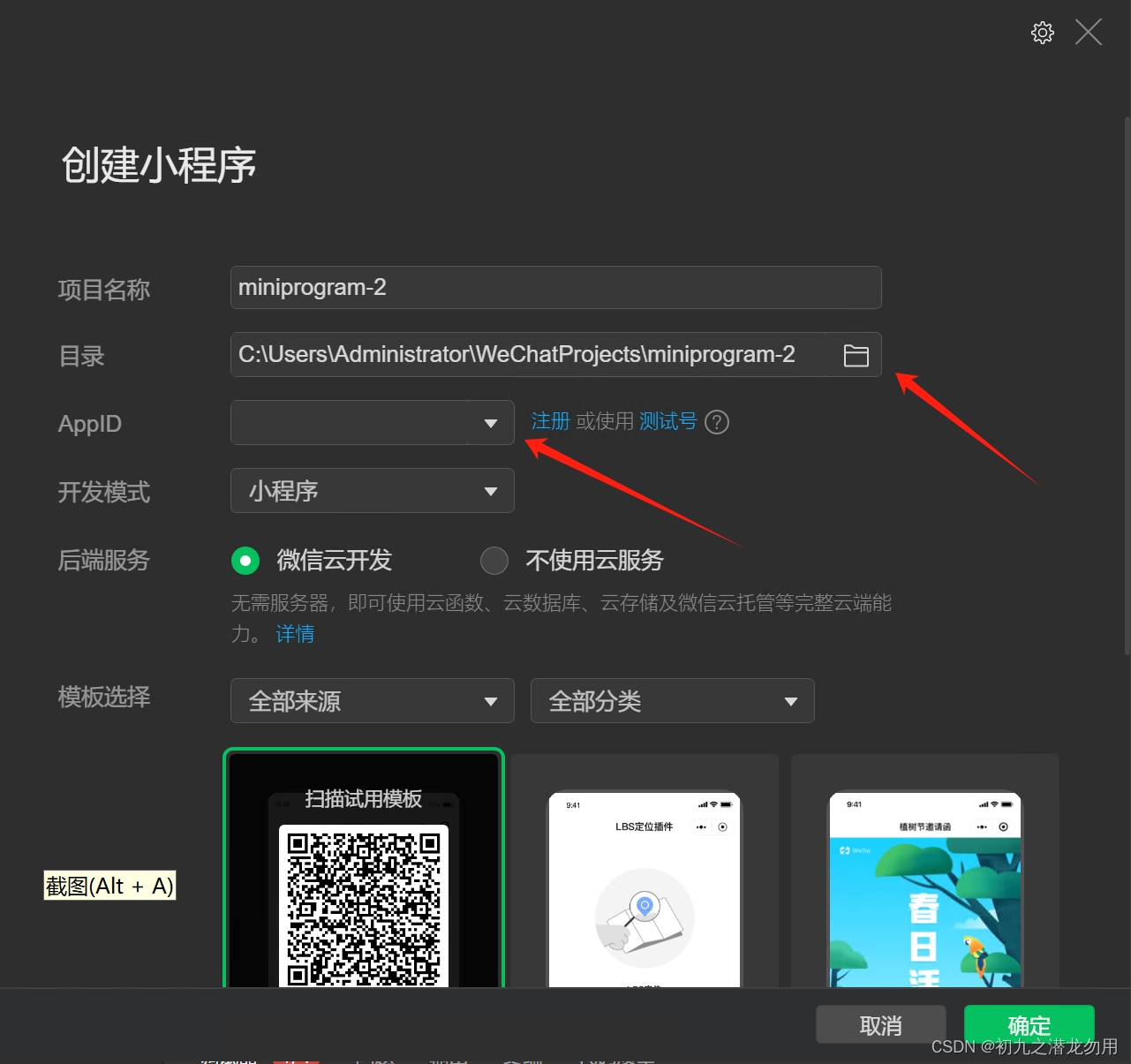Image resolution: width=1131 pixels, height=1064 pixels.
Task: Click the 创建小程序 heading text
Action: click(159, 165)
